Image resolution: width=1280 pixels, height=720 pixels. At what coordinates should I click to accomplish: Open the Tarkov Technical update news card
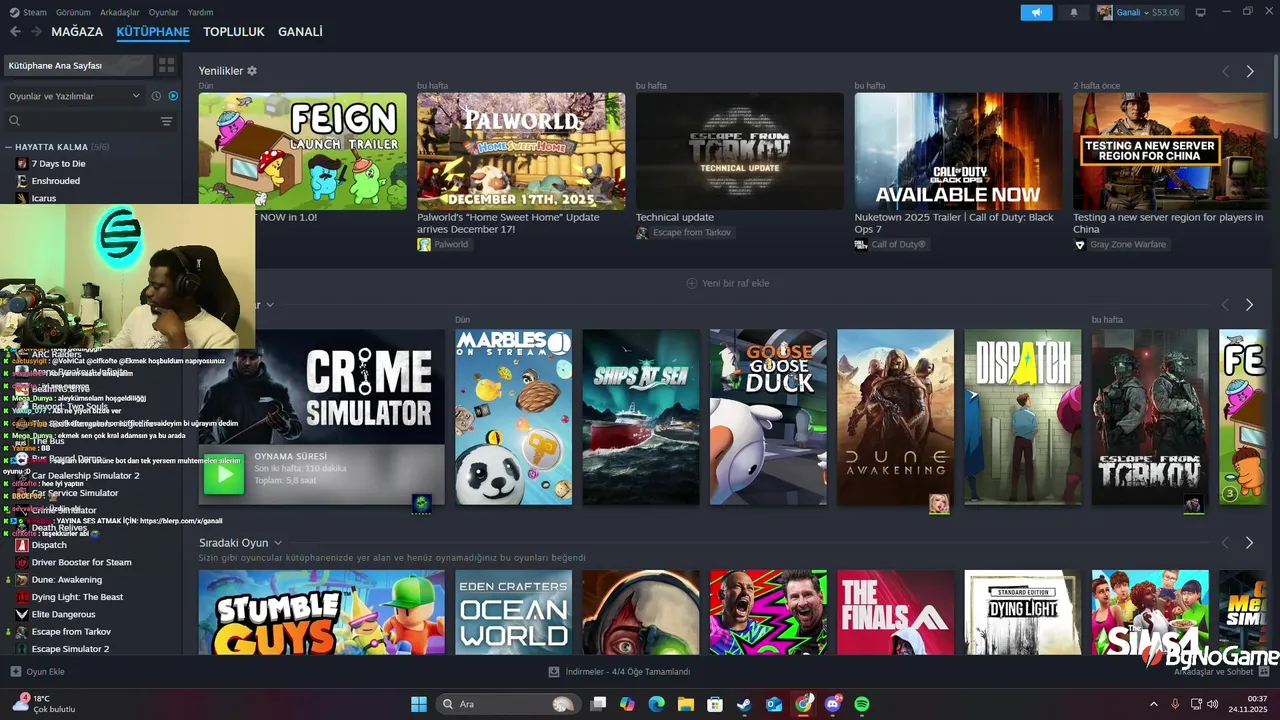point(740,151)
